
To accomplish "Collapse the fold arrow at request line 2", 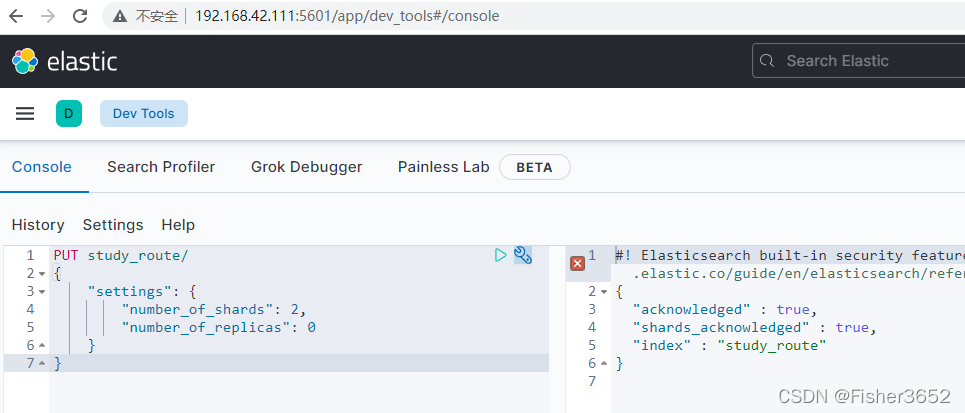I will point(42,273).
